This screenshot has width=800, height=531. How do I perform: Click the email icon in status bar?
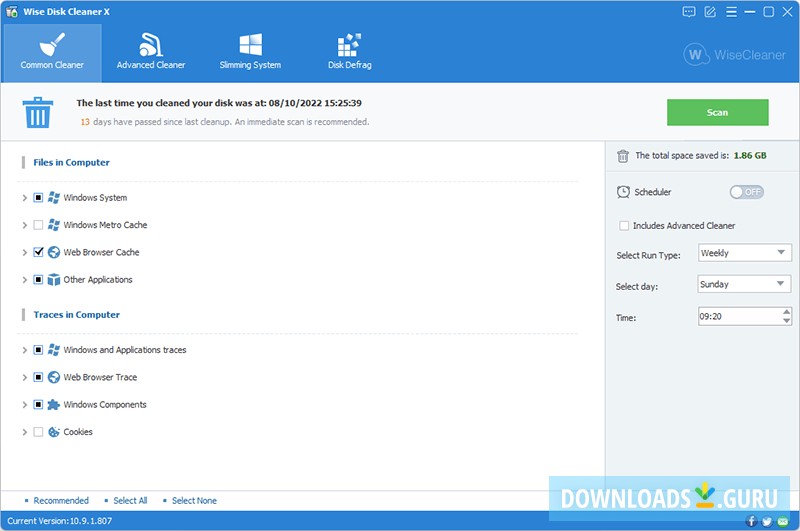pyautogui.click(x=783, y=521)
